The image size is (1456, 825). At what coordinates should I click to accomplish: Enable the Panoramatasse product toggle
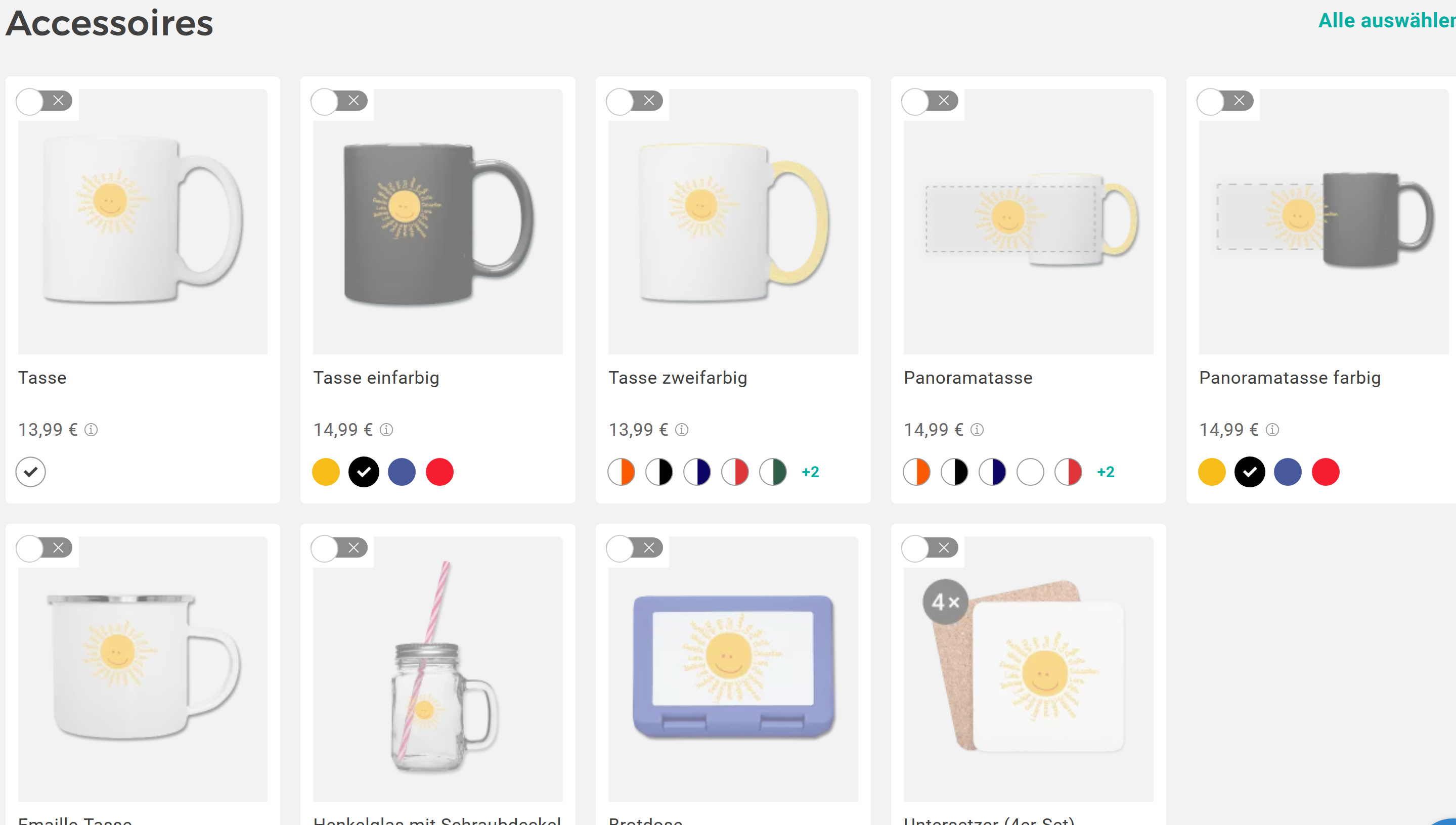pyautogui.click(x=930, y=102)
